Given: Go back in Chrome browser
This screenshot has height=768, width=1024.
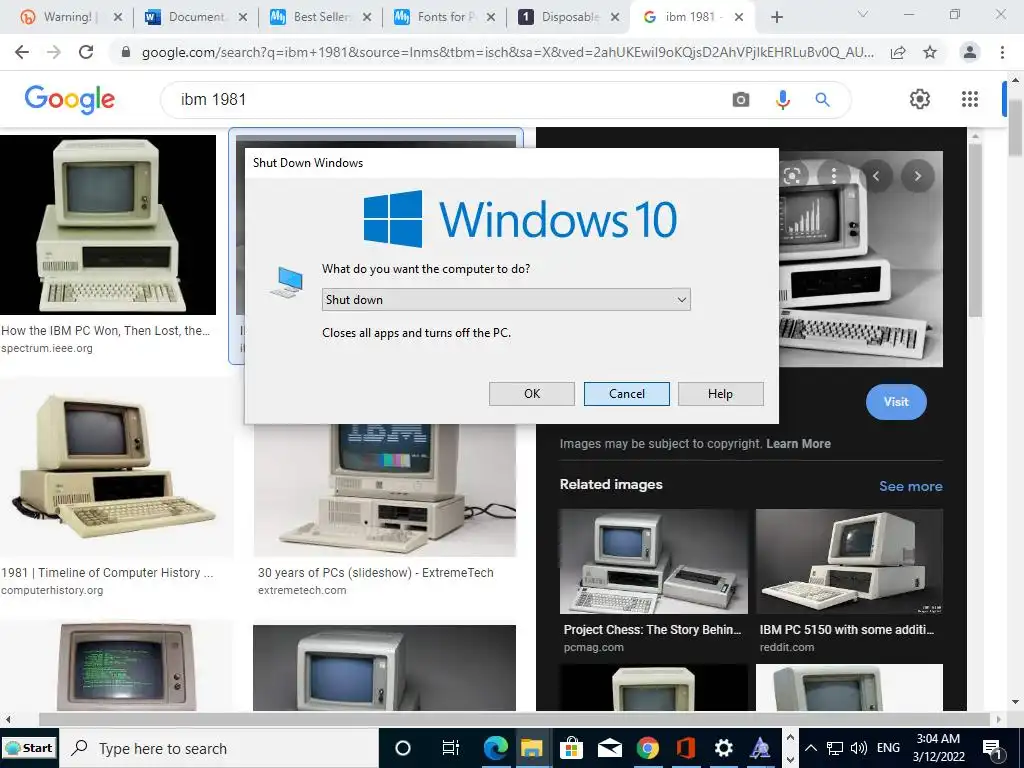Looking at the screenshot, I should pos(22,52).
